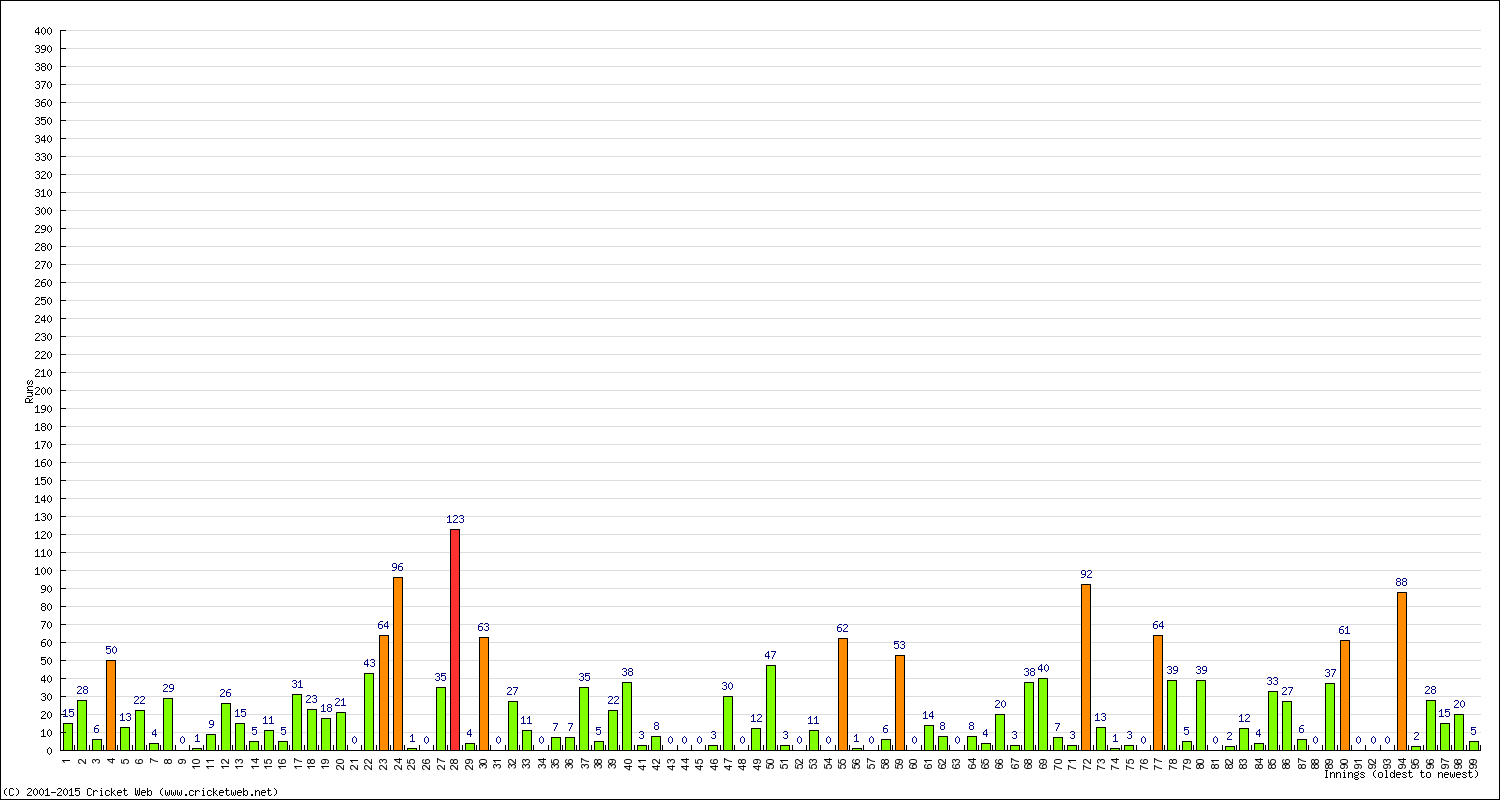Screen dimensions: 1500x800
Task: Click the green 28-run bar at innings 2
Action: 82,725
